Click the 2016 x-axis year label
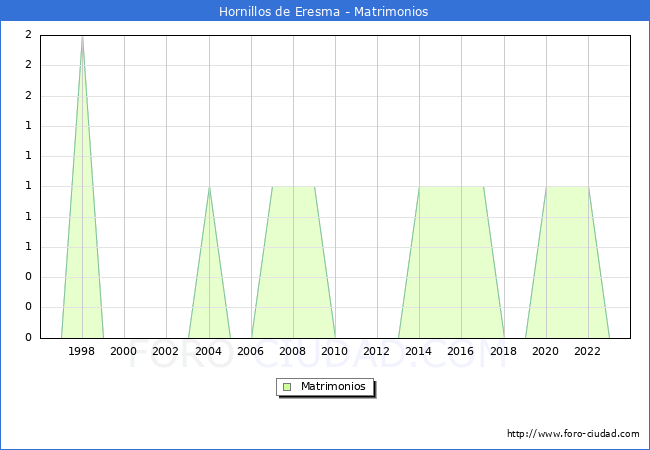This screenshot has height=450, width=650. (461, 351)
